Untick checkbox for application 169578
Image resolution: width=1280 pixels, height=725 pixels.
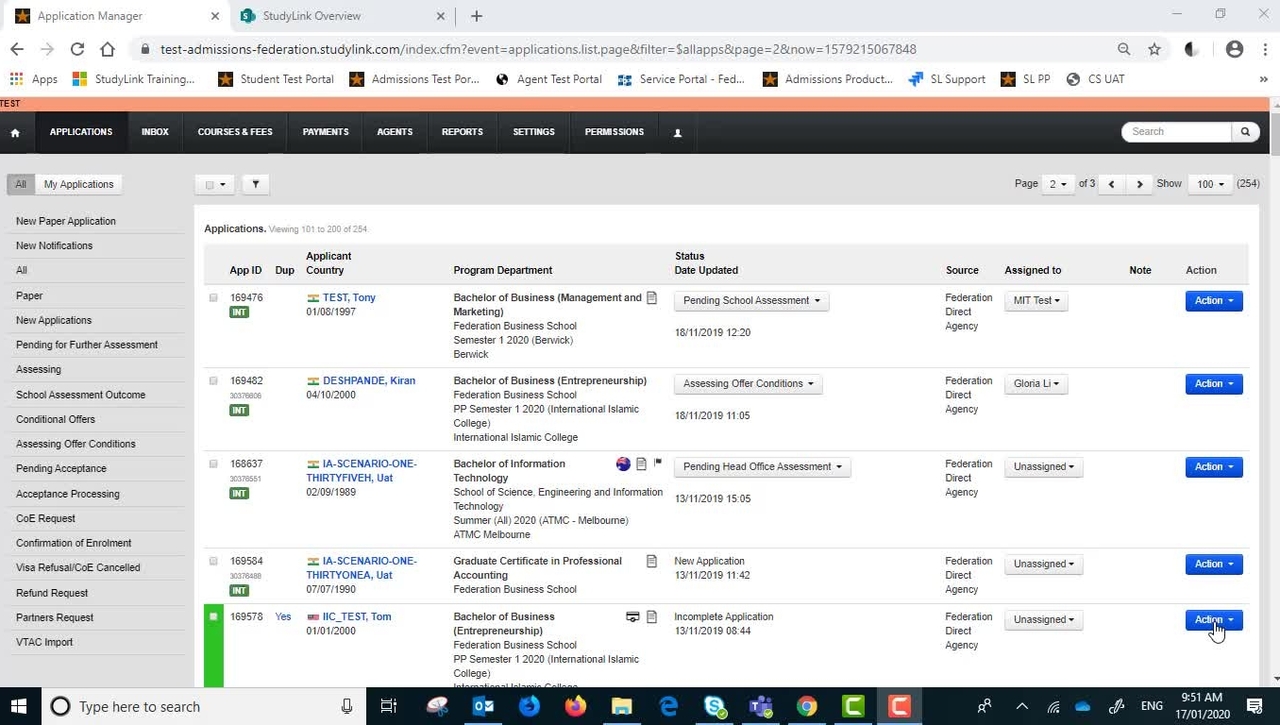pyautogui.click(x=213, y=617)
